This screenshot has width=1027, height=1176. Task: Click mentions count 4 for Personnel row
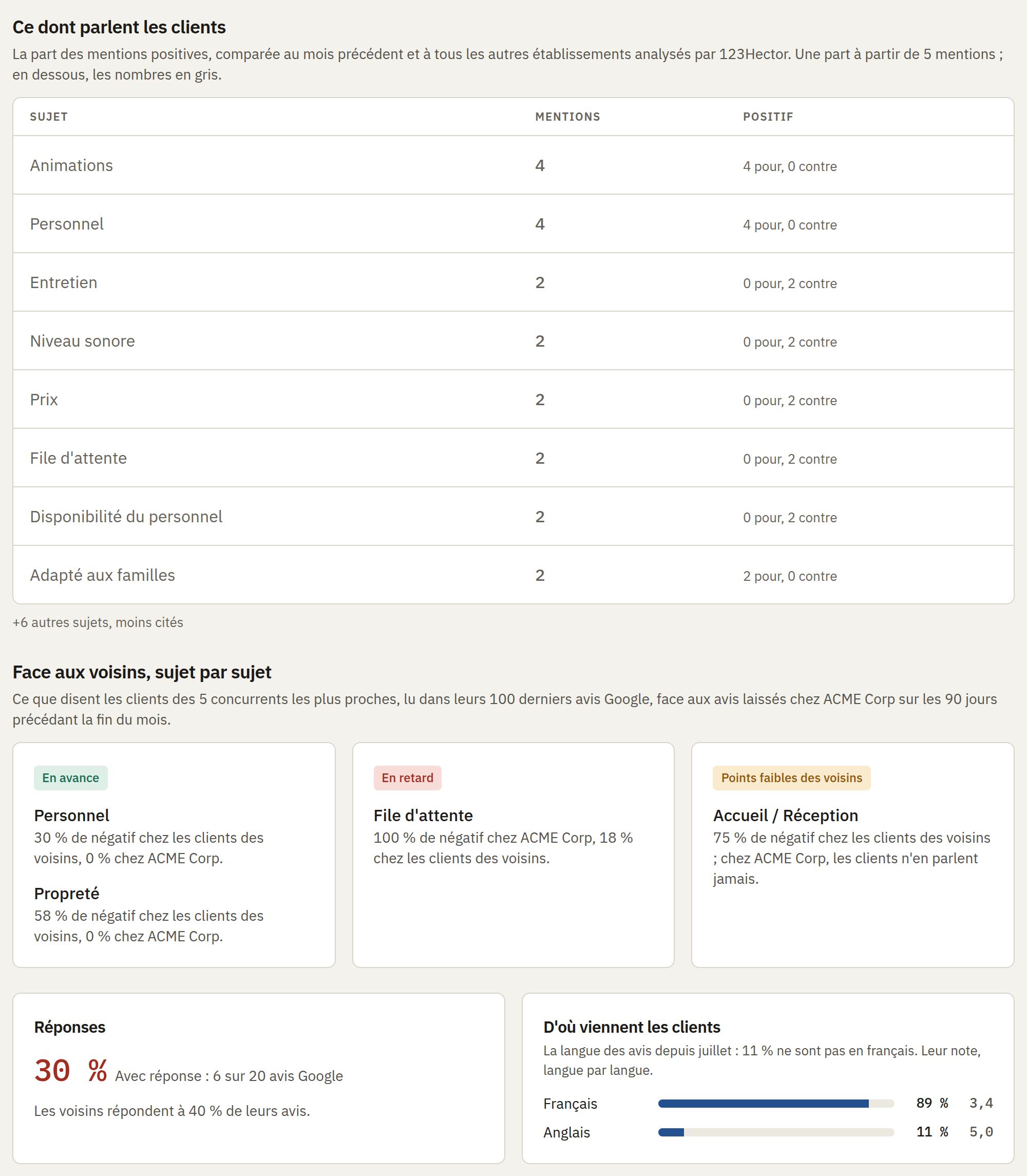(x=540, y=224)
